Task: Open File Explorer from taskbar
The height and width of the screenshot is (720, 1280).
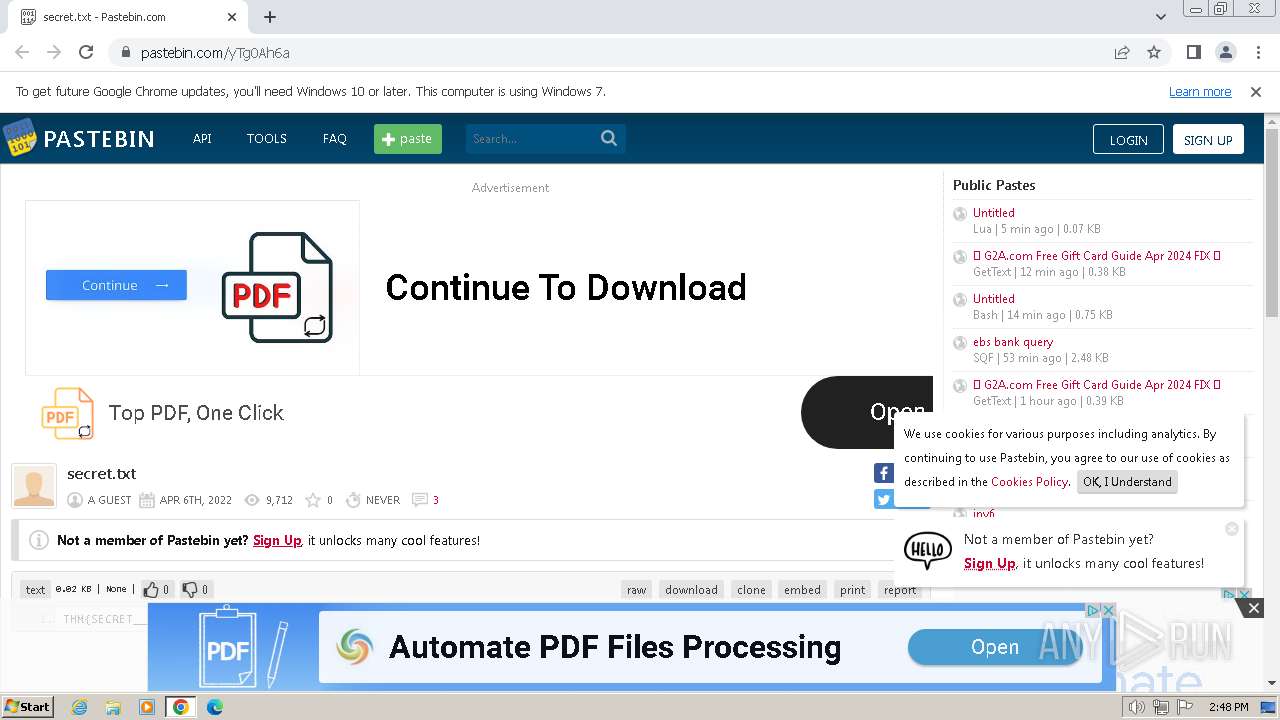Action: (x=113, y=707)
